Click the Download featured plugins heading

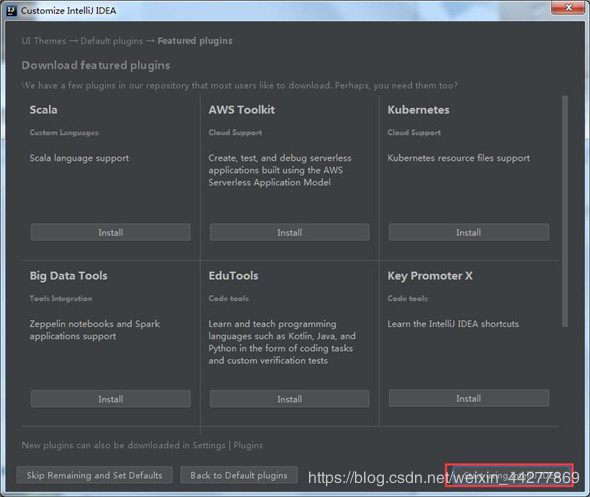96,65
